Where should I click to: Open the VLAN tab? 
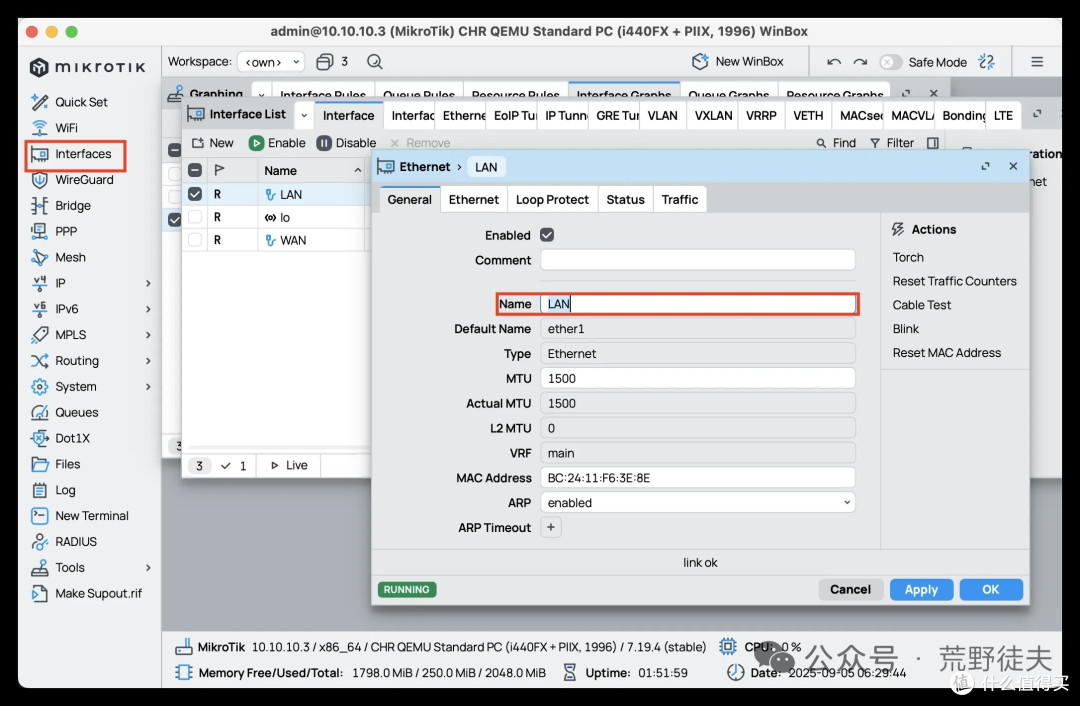click(x=663, y=116)
